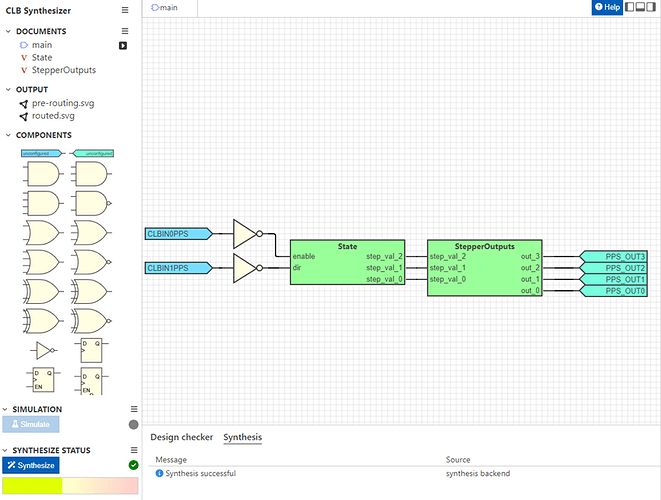Click the Message column header
661x500 pixels.
click(x=171, y=460)
